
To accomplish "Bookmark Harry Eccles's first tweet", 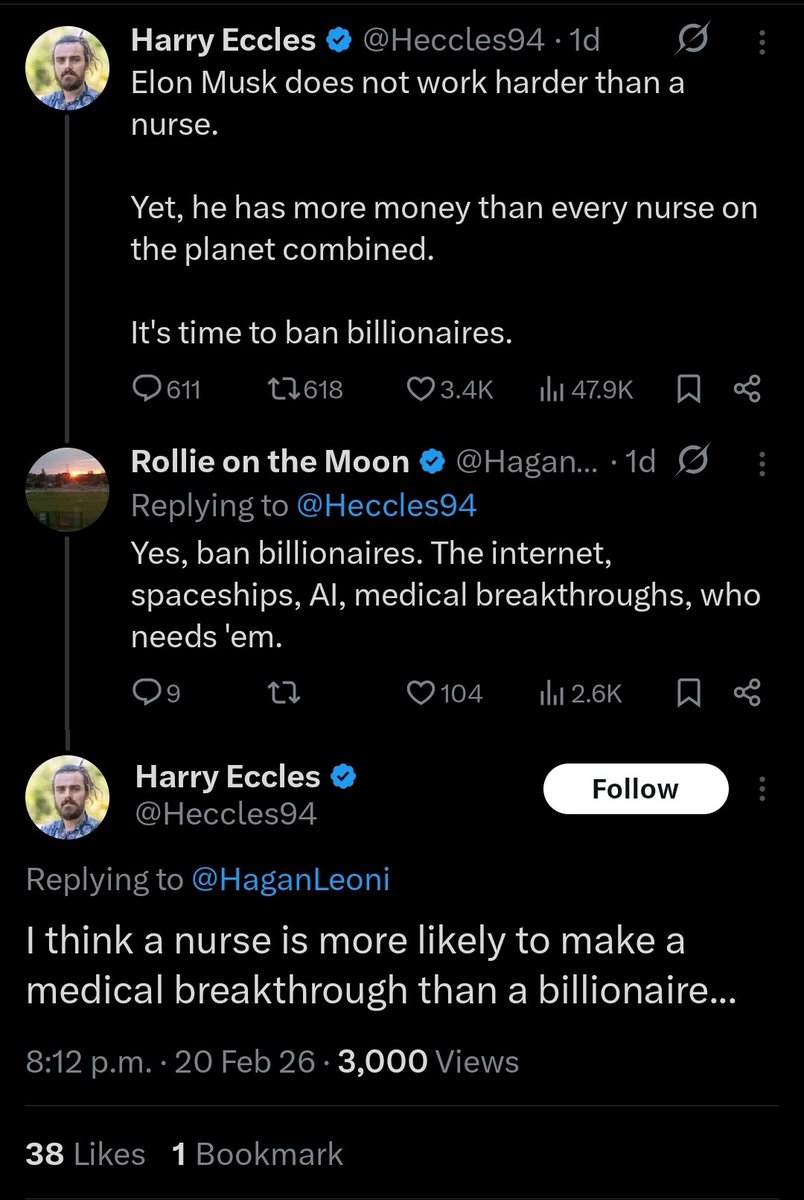I will point(689,389).
